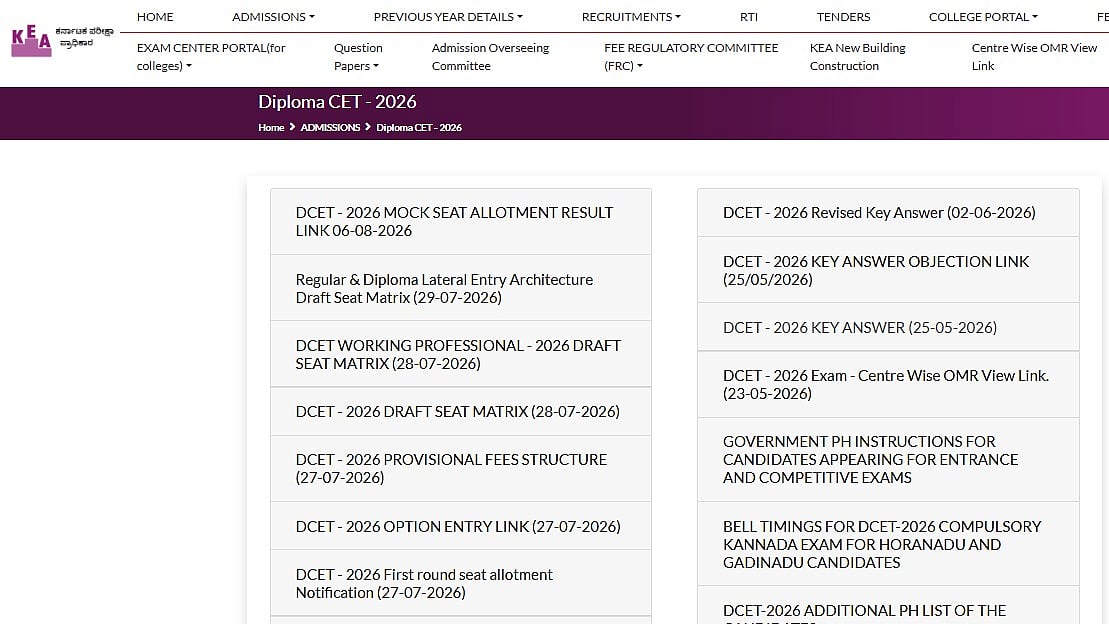
Task: Open Architecture Draft Seat Matrix (29-07-2026)
Action: [x=460, y=288]
